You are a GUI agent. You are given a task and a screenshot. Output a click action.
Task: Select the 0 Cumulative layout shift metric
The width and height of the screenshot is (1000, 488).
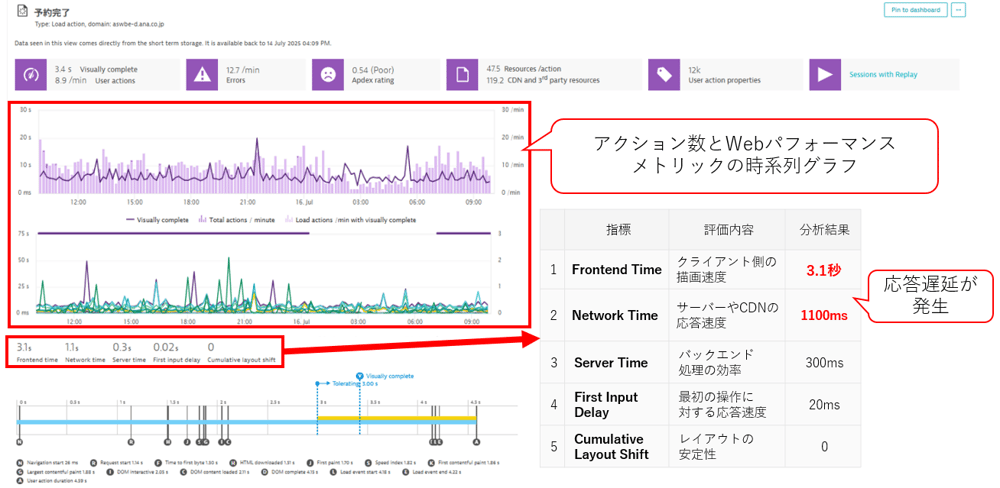(241, 353)
